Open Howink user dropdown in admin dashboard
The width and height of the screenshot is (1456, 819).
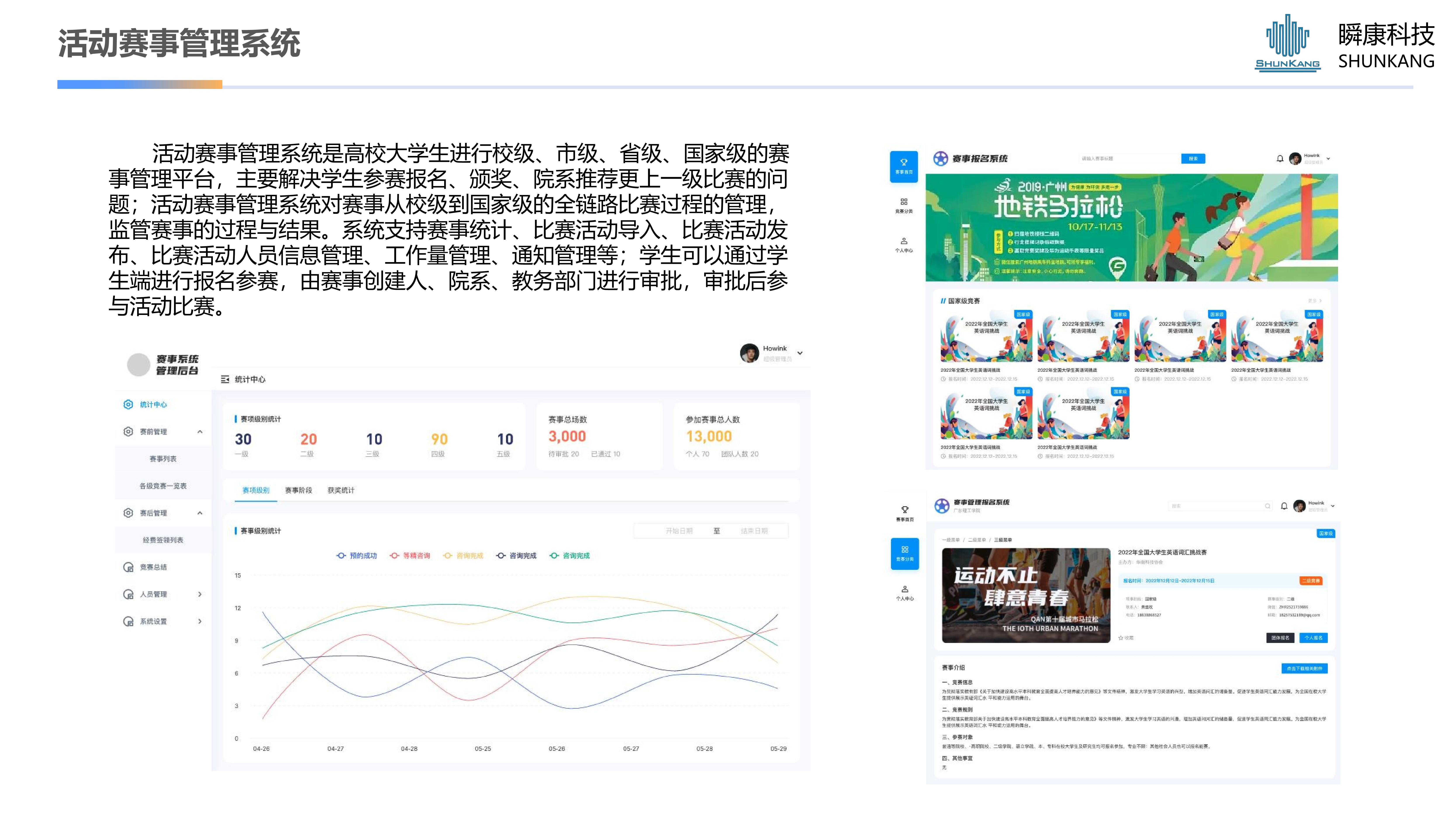pos(800,353)
